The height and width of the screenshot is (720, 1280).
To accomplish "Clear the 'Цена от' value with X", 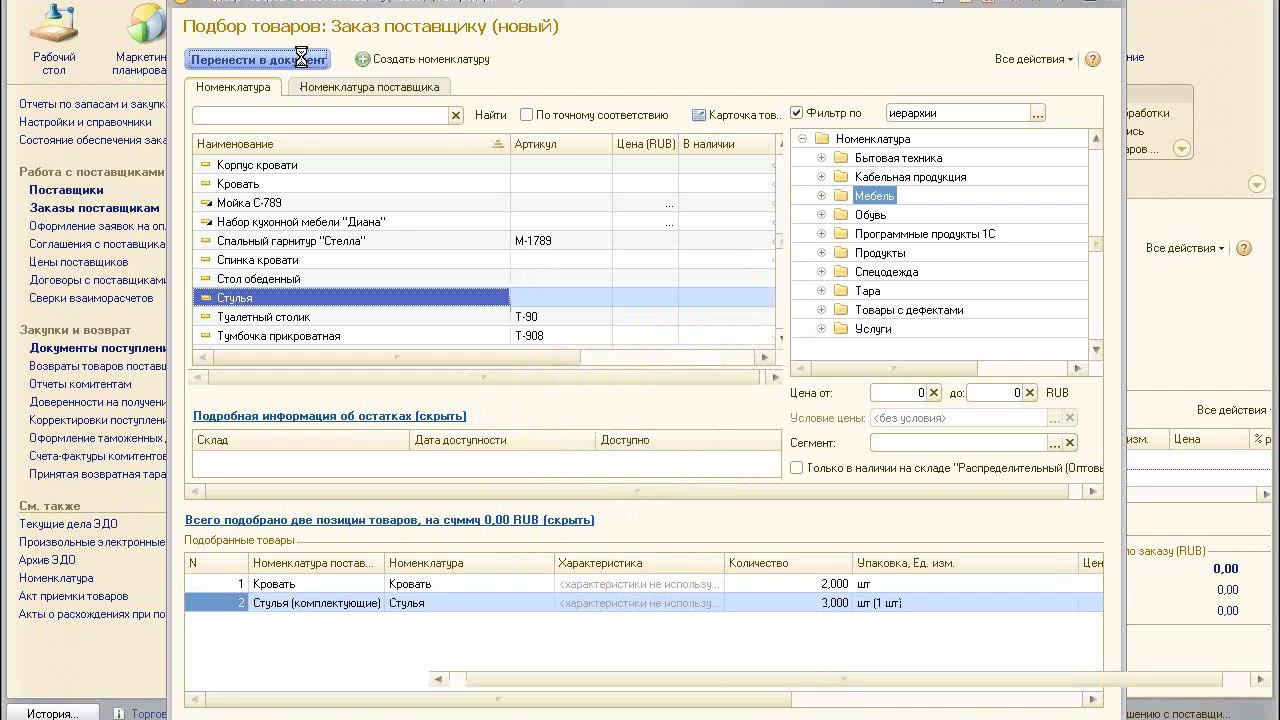I will (934, 393).
